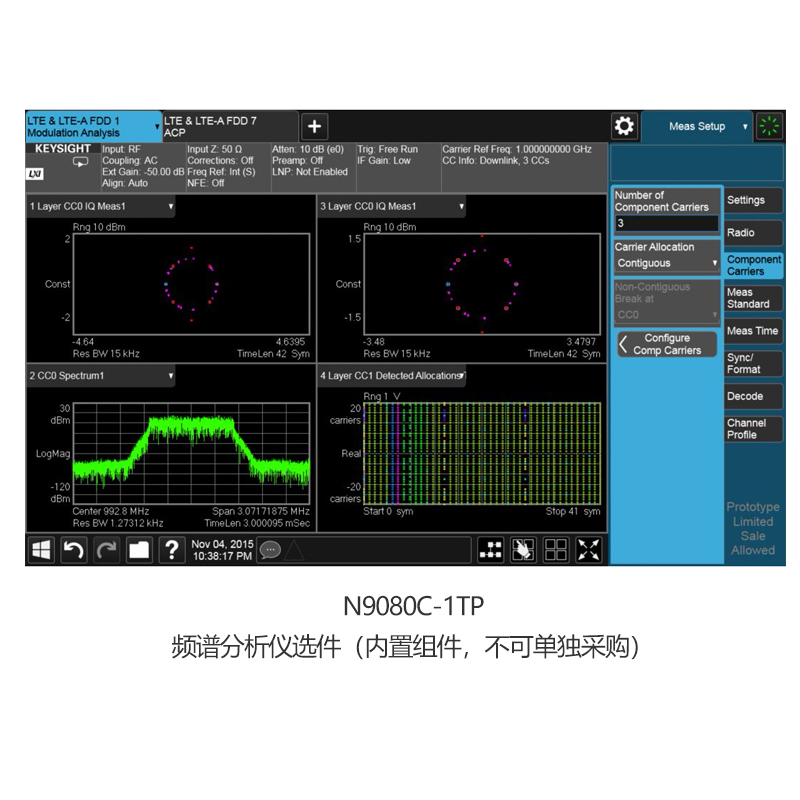Open the screen hierarchy layout icon
800x800 pixels.
(491, 549)
